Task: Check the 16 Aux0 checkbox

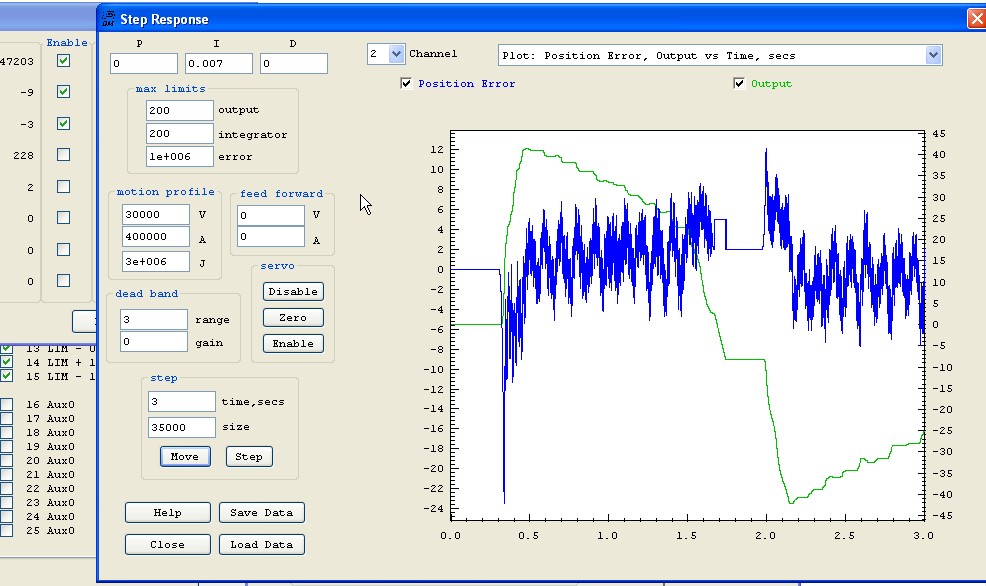Action: [7, 405]
